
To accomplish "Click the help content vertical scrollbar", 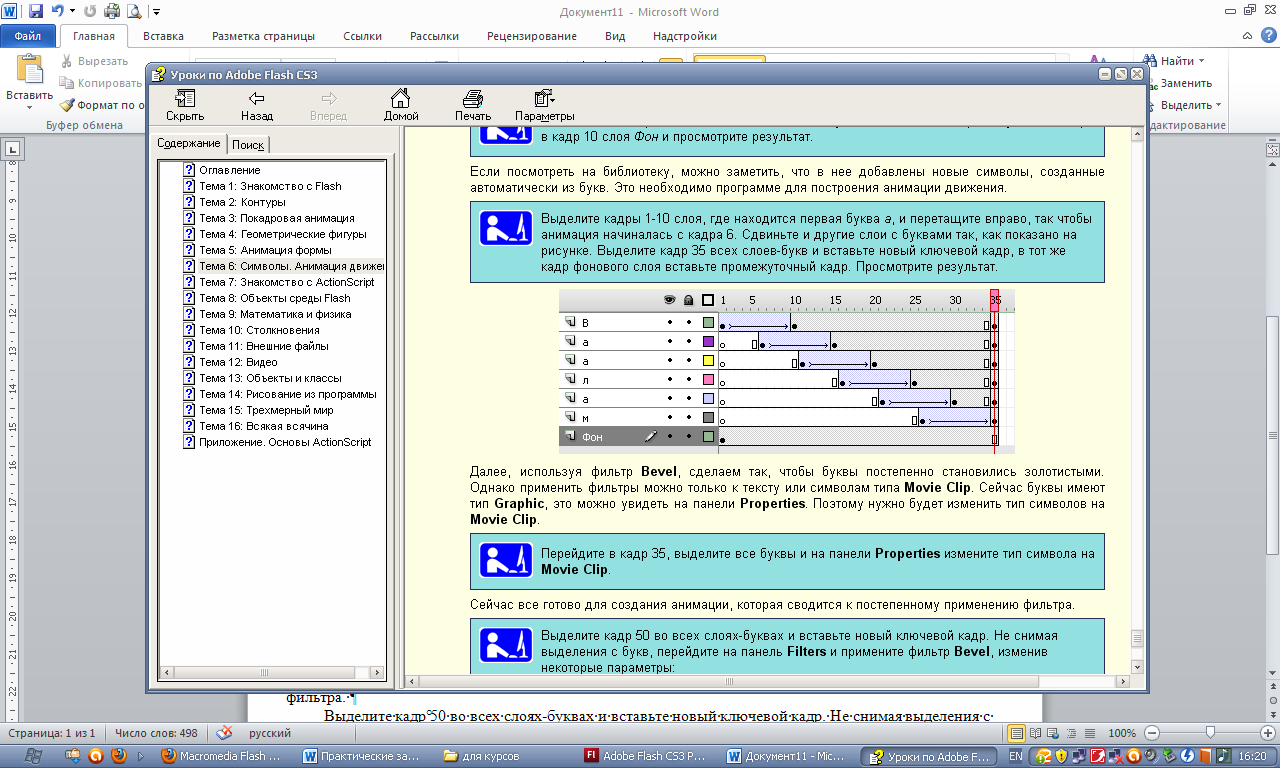I will 1138,400.
